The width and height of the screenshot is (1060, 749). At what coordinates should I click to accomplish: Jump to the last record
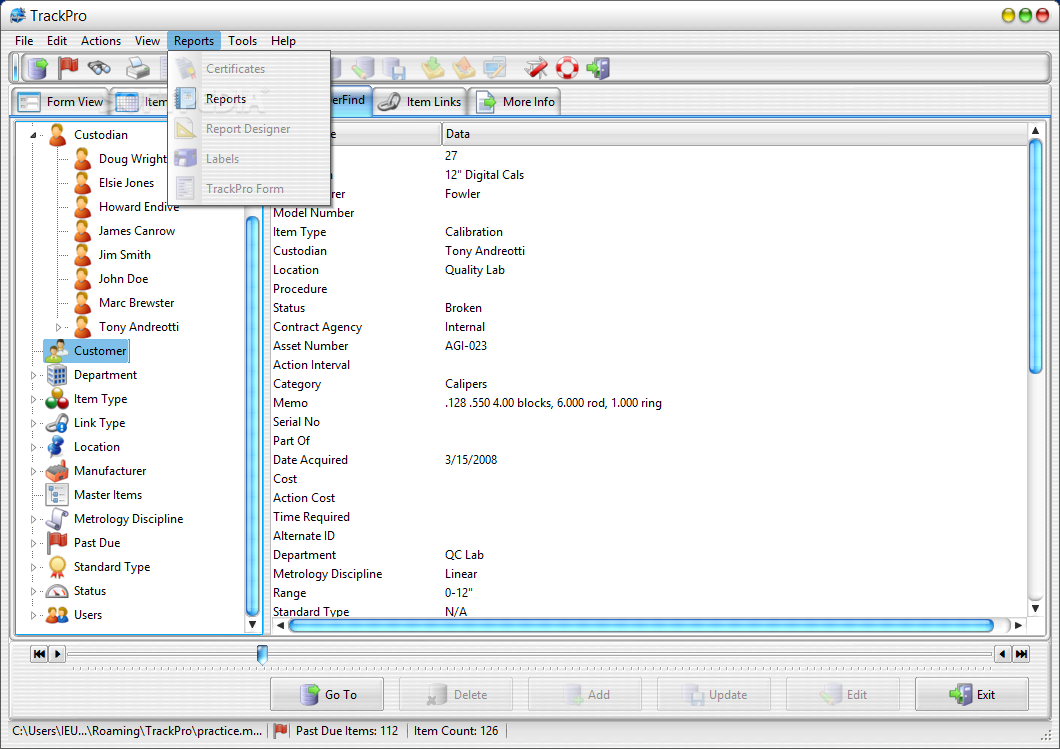(1021, 654)
